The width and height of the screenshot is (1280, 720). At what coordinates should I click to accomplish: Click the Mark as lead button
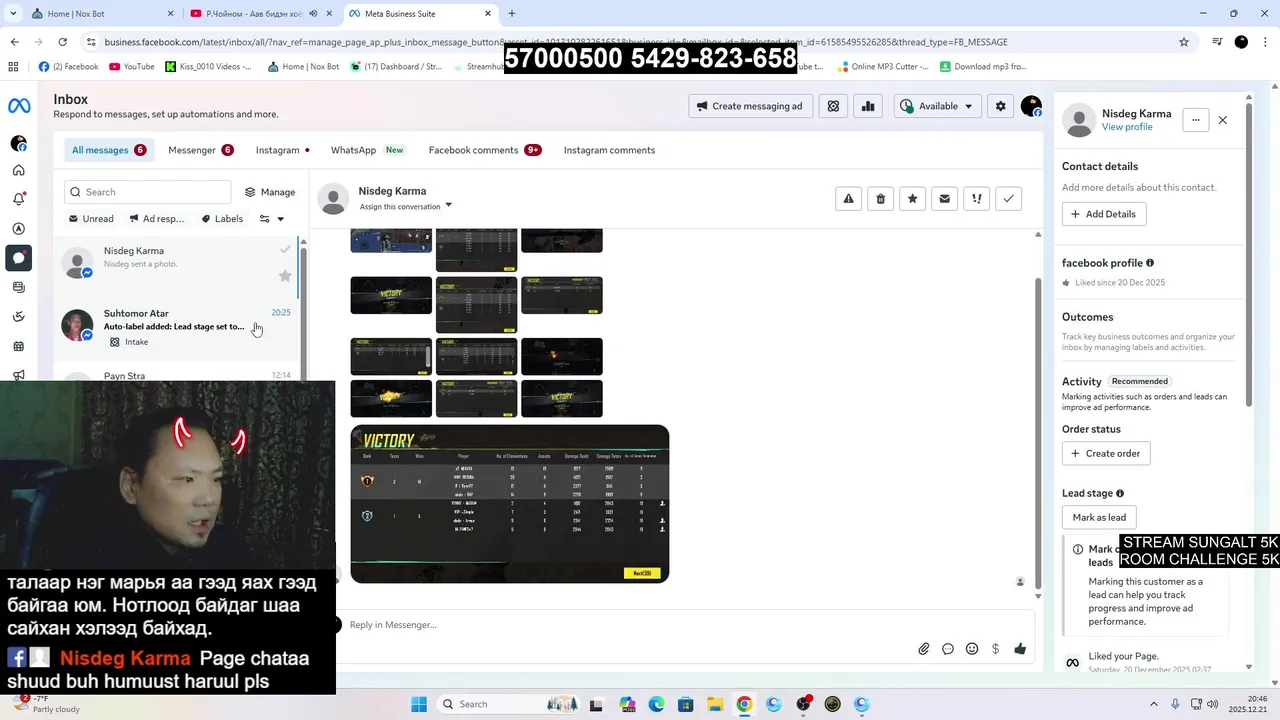(x=1099, y=517)
